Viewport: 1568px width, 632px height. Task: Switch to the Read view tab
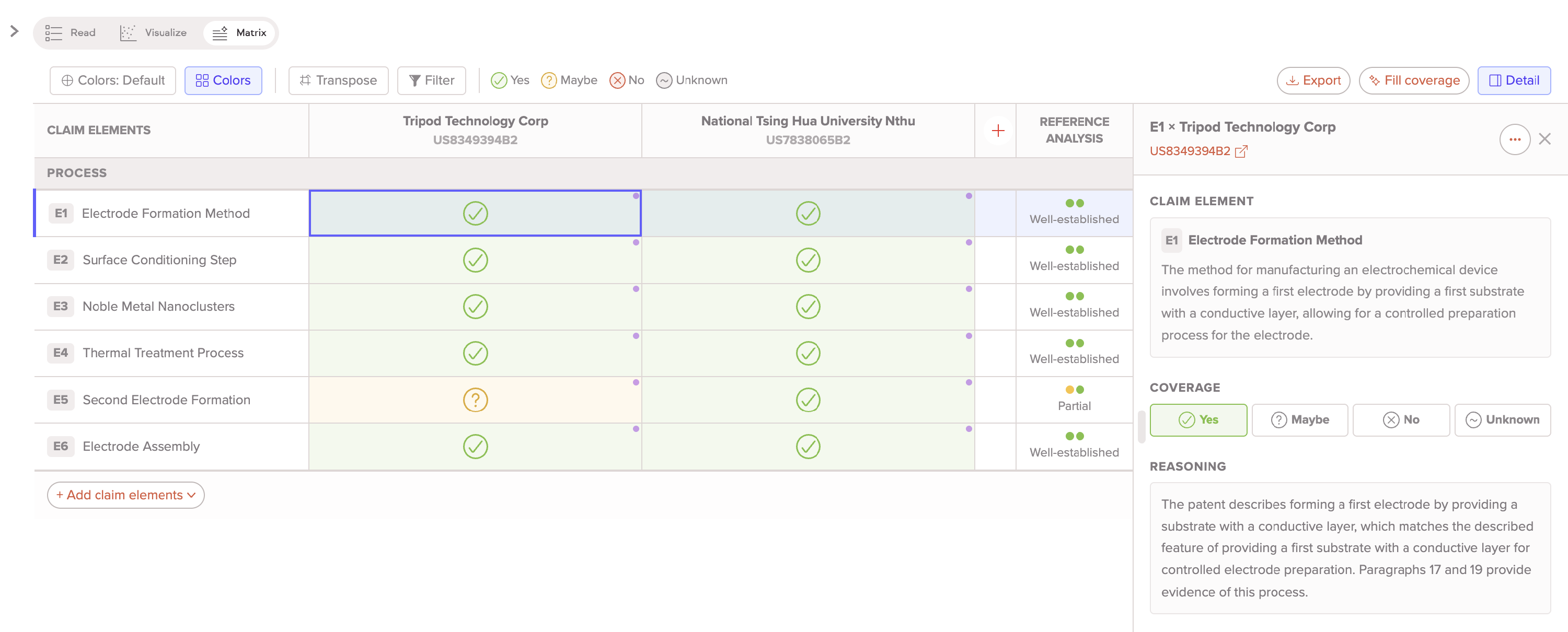[x=71, y=33]
